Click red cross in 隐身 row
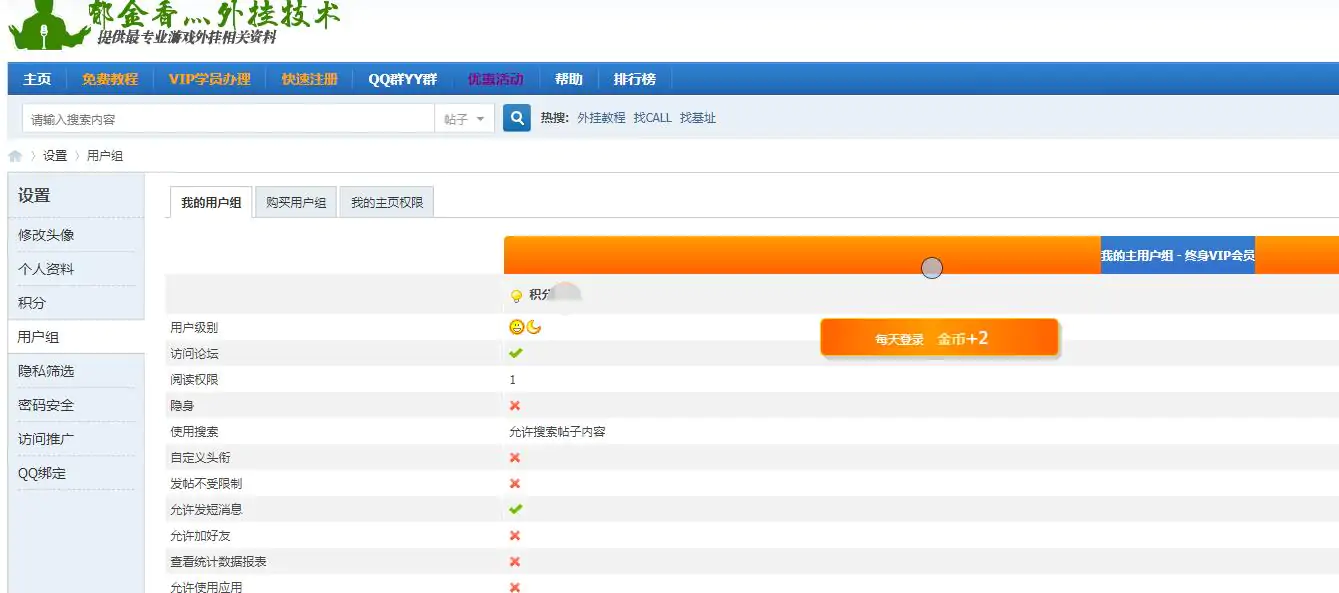The image size is (1339, 593). click(515, 405)
